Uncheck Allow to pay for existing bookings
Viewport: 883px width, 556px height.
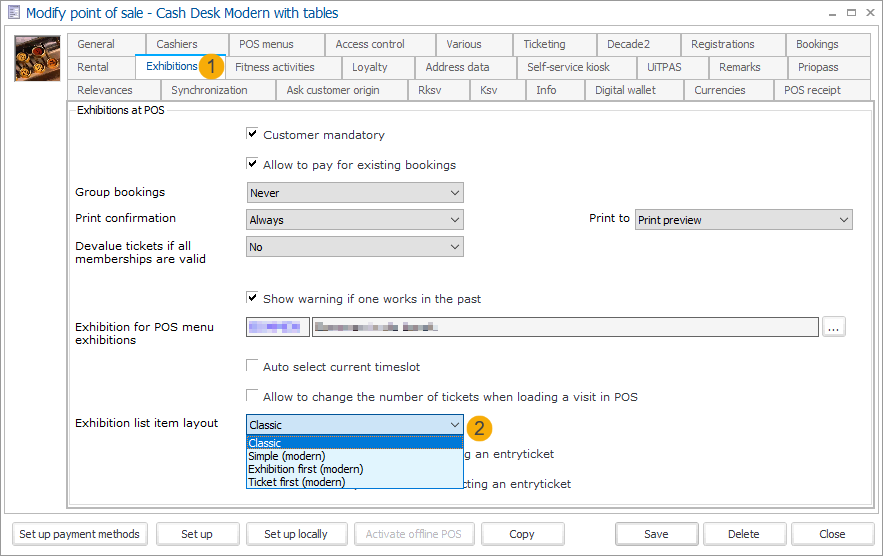253,164
